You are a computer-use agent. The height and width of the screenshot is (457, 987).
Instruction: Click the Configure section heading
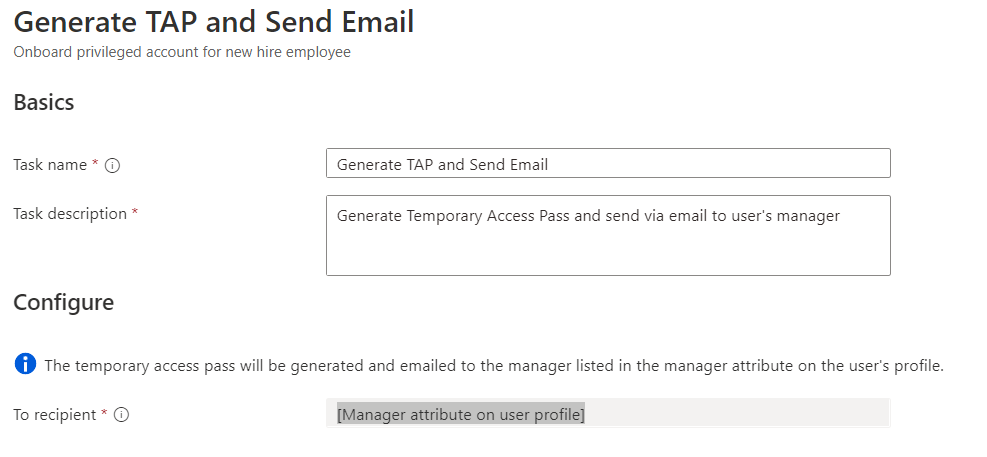point(64,302)
